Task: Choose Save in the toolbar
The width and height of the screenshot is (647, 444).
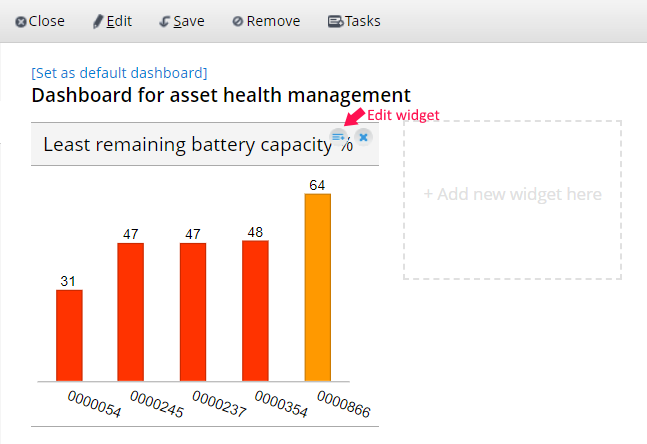Action: coord(182,21)
